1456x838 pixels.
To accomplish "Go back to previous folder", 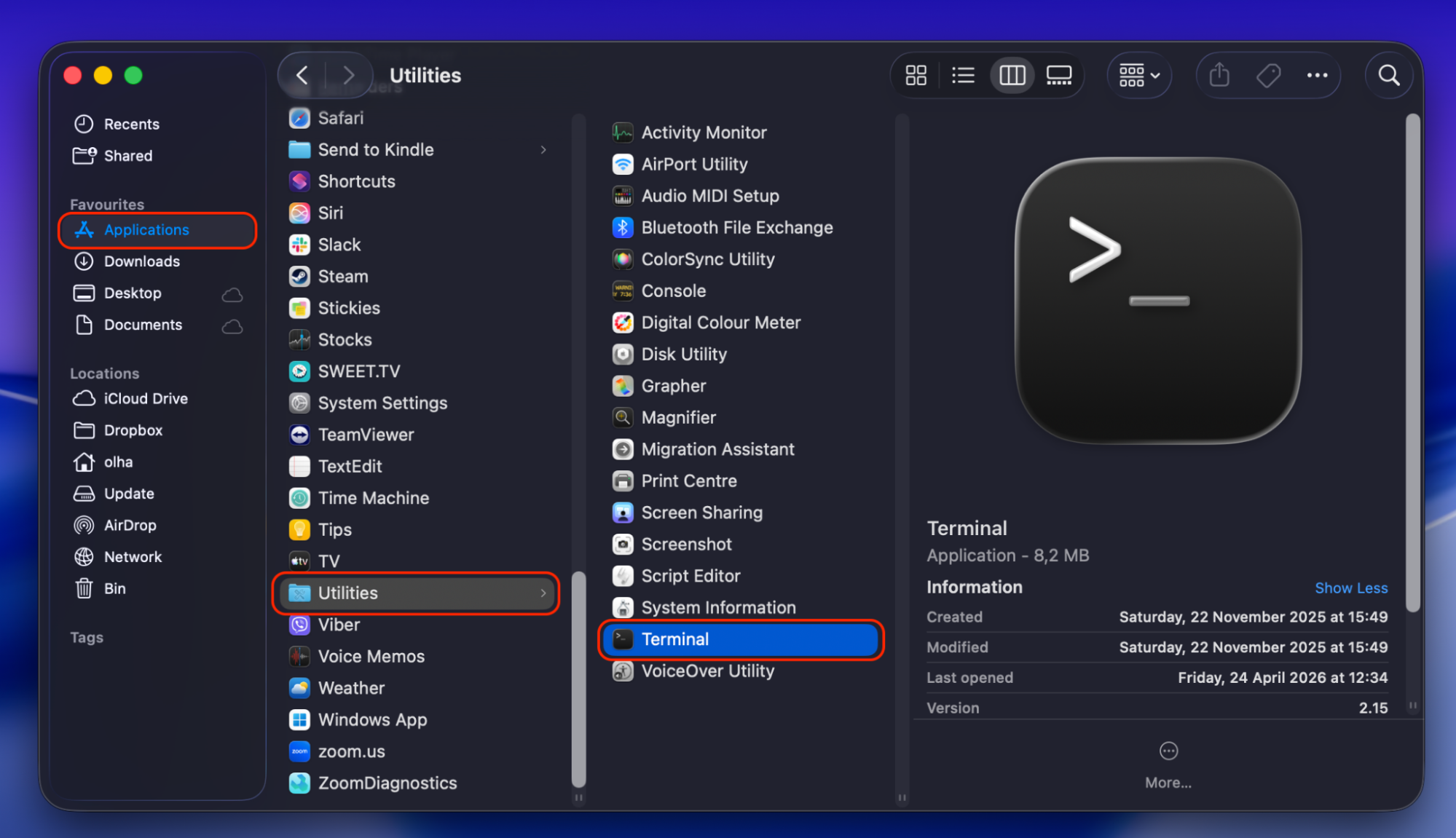I will click(302, 75).
